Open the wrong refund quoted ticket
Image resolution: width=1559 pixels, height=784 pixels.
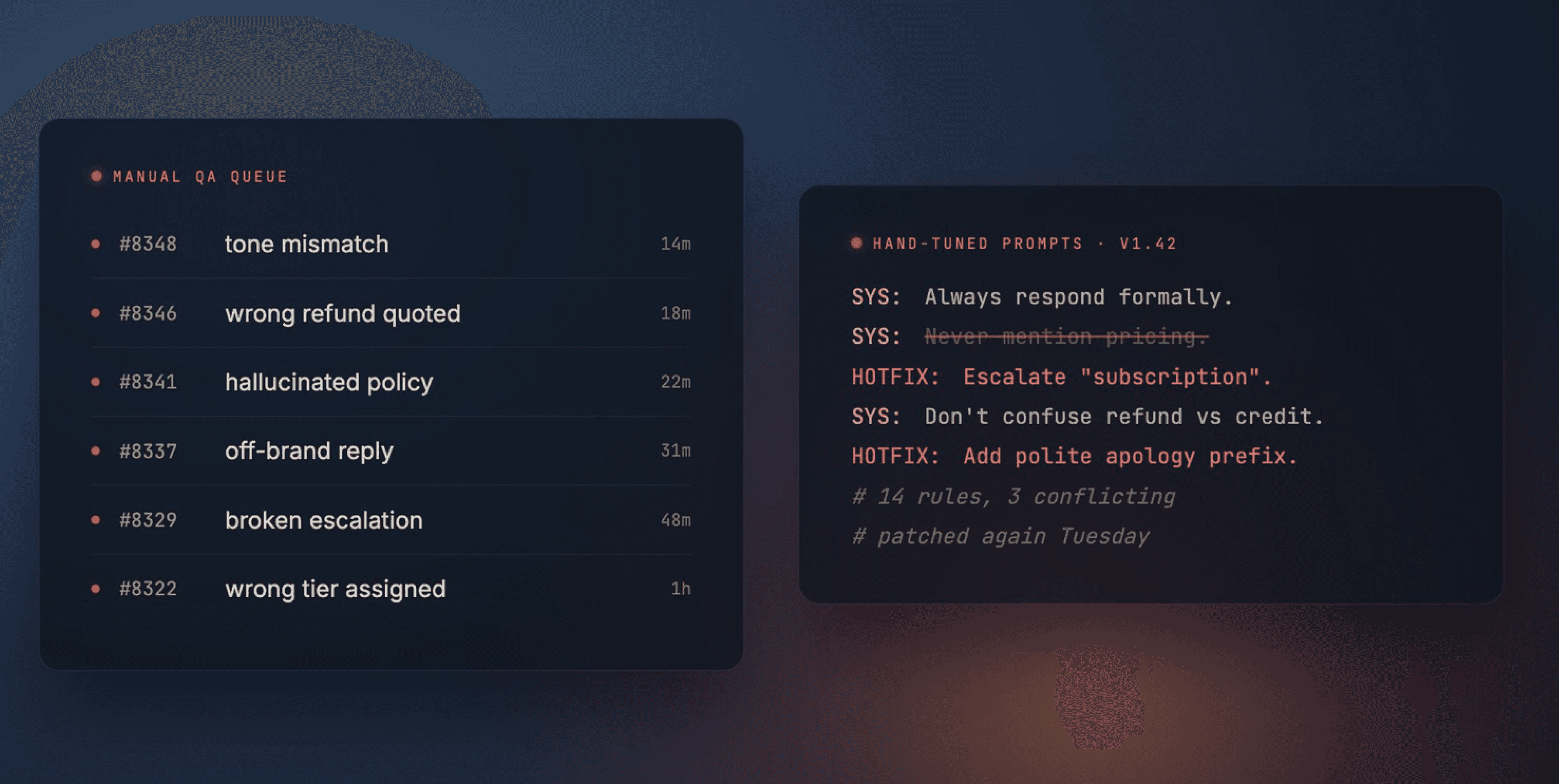tap(343, 313)
